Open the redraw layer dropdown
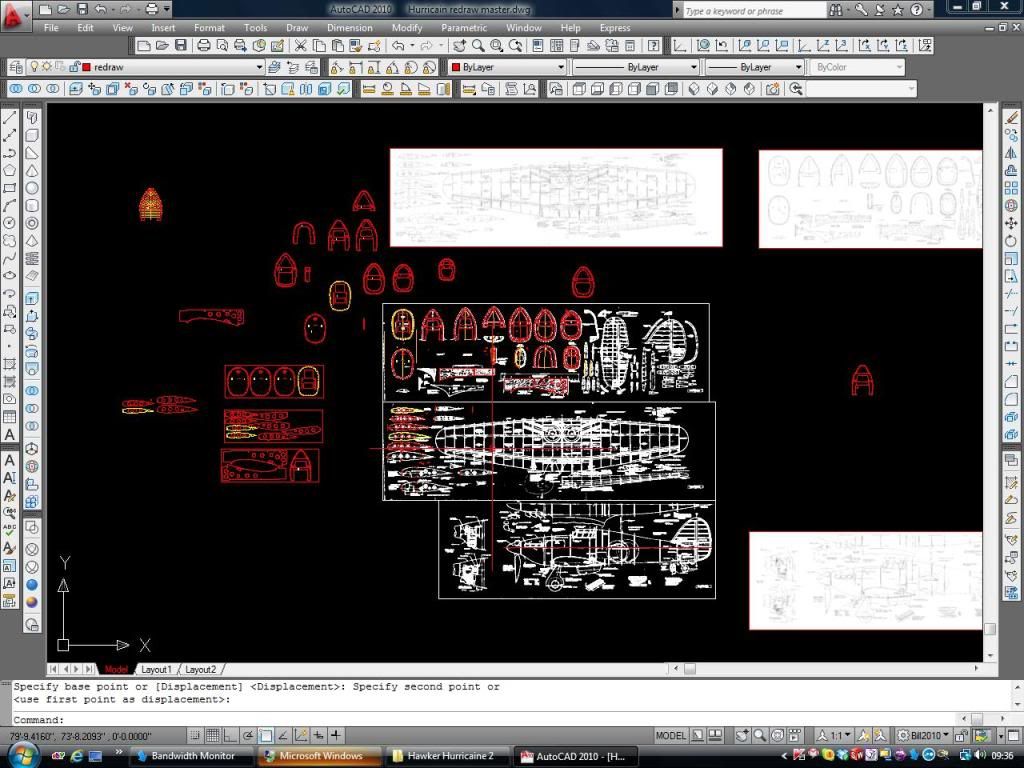 coord(259,67)
